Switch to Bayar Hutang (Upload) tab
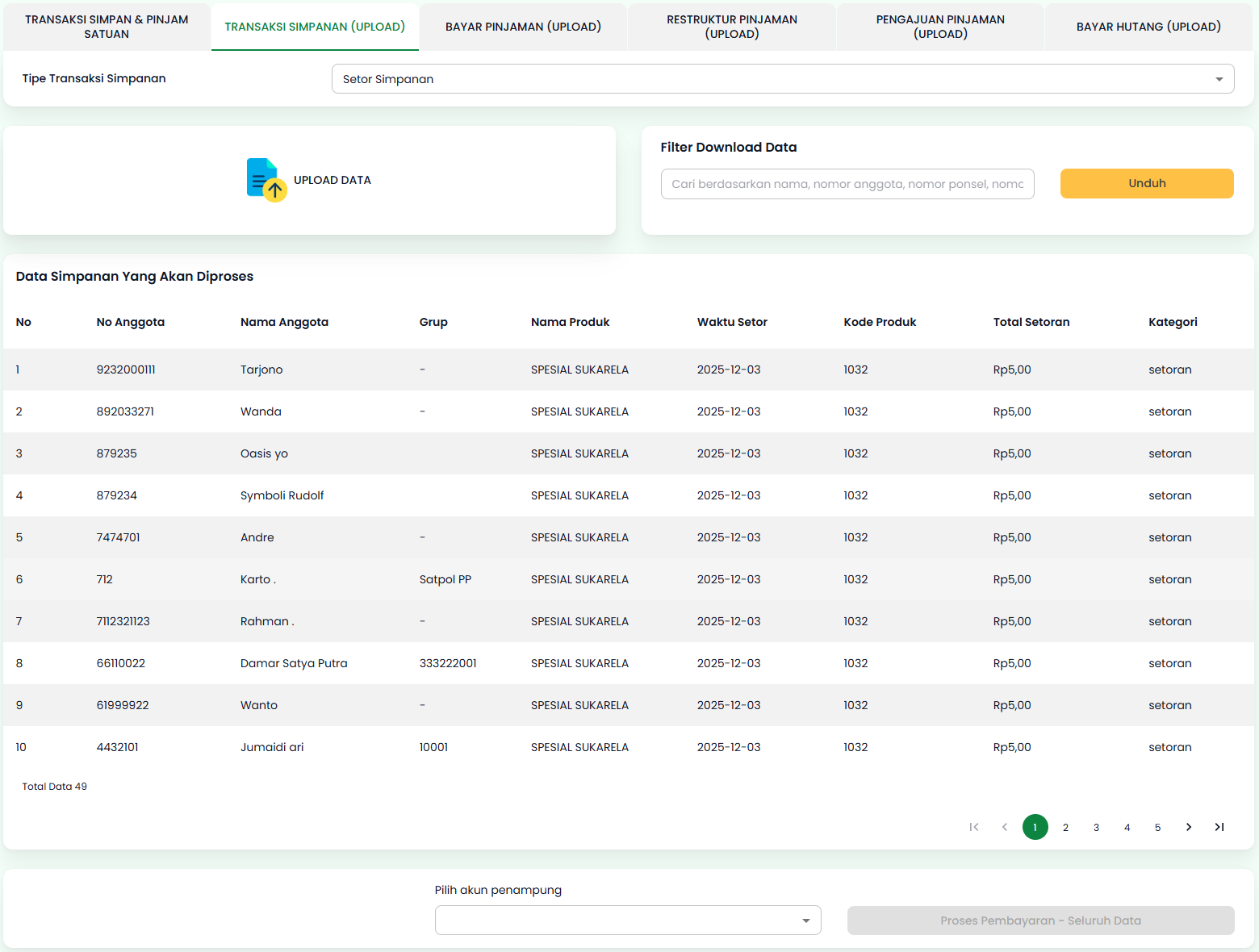 1148,27
